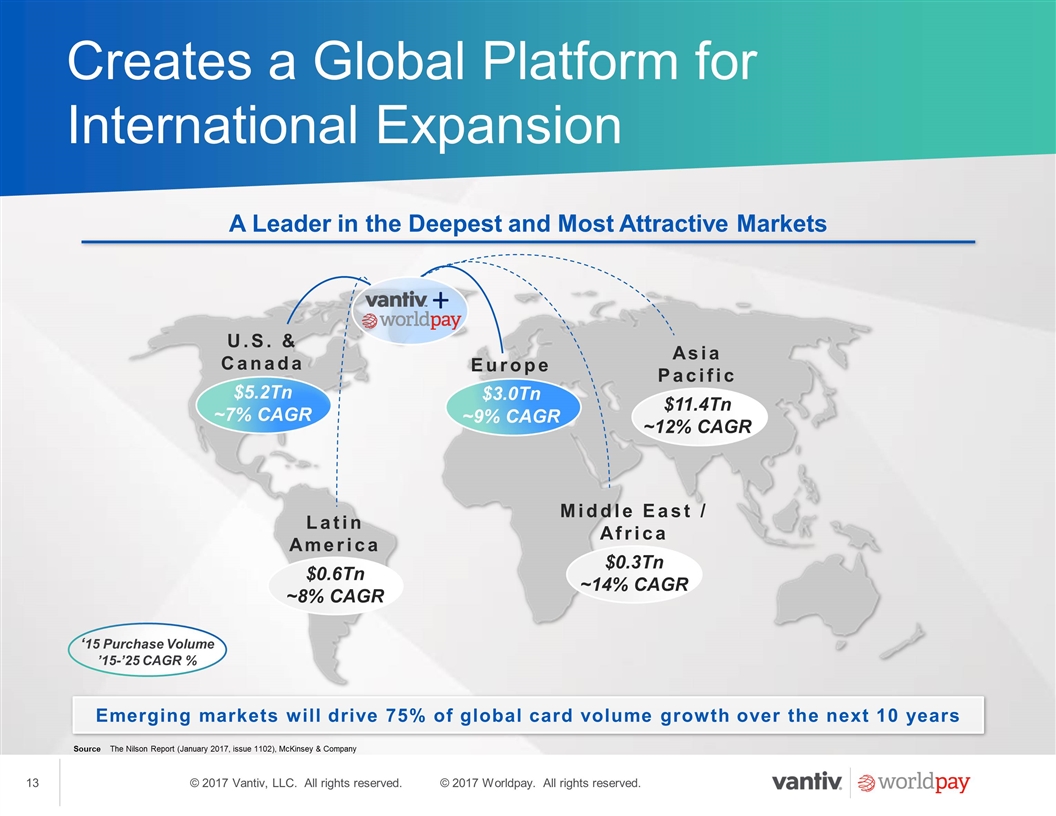Click the U.S. & Canada region label
The width and height of the screenshot is (1056, 816).
click(x=261, y=352)
